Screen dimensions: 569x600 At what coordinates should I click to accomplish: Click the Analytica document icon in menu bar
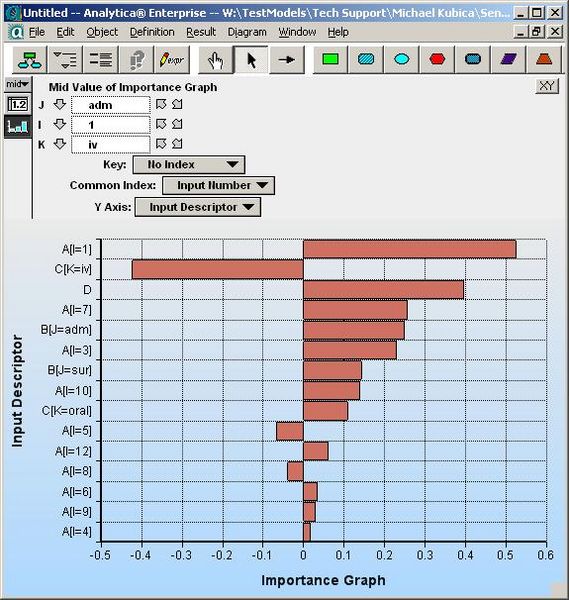tap(15, 32)
